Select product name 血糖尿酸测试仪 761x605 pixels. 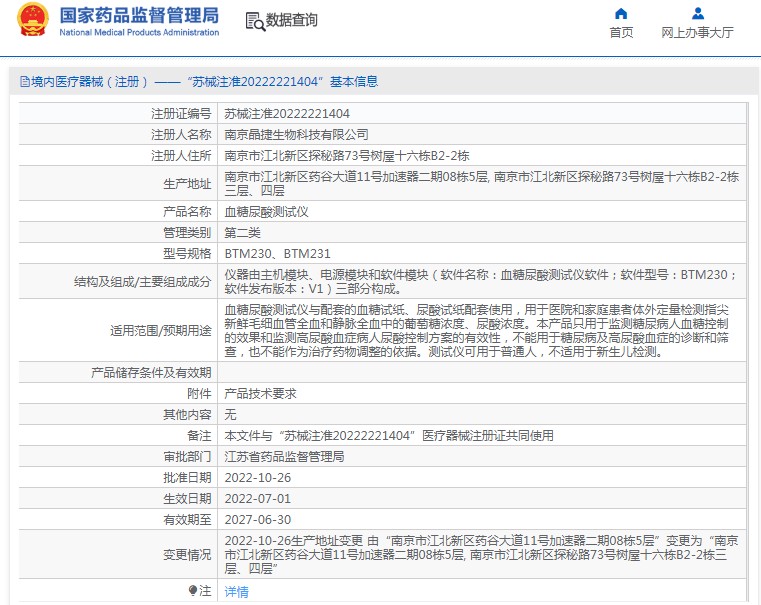click(x=266, y=212)
